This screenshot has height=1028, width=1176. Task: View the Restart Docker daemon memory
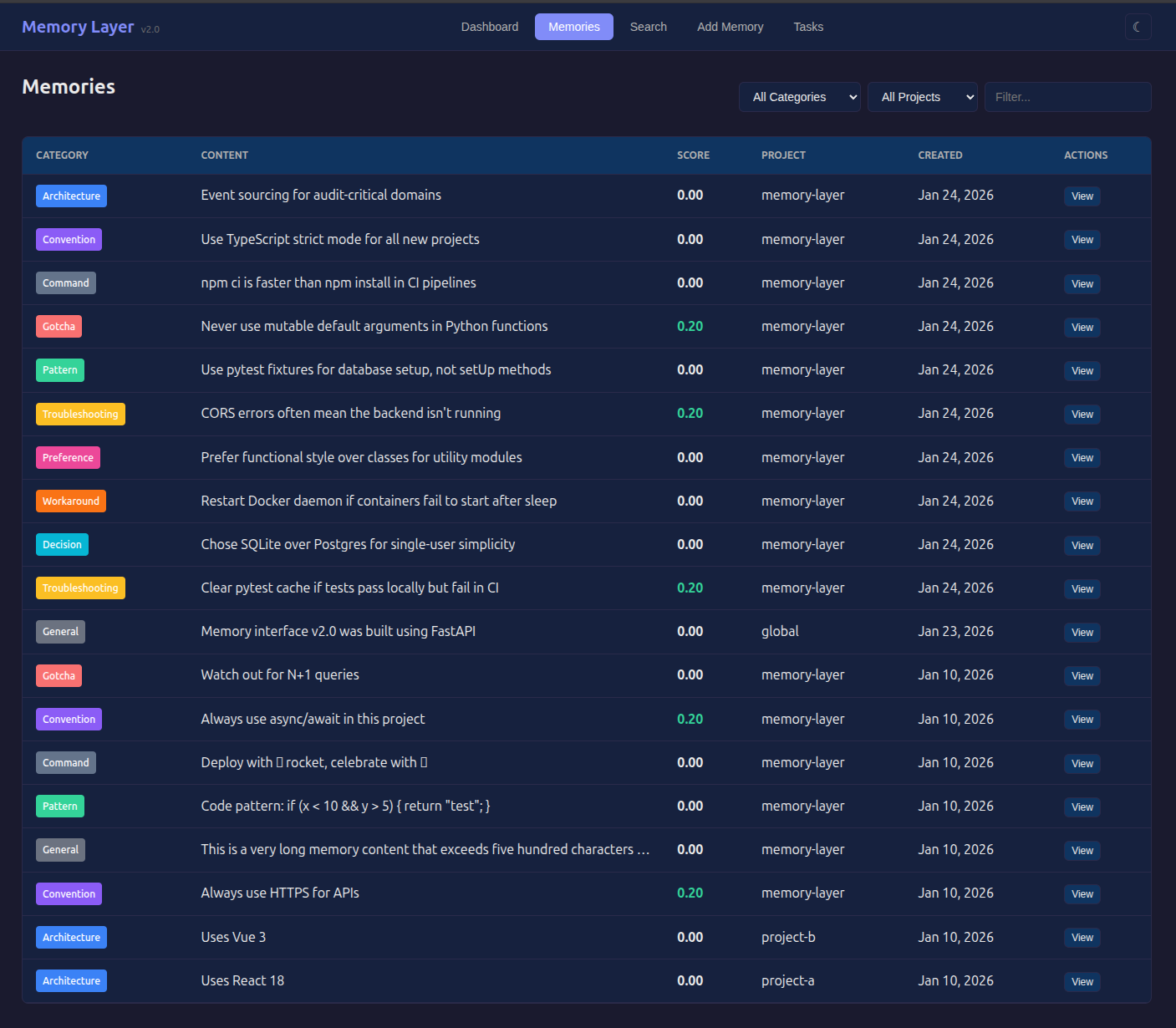[x=1082, y=501]
